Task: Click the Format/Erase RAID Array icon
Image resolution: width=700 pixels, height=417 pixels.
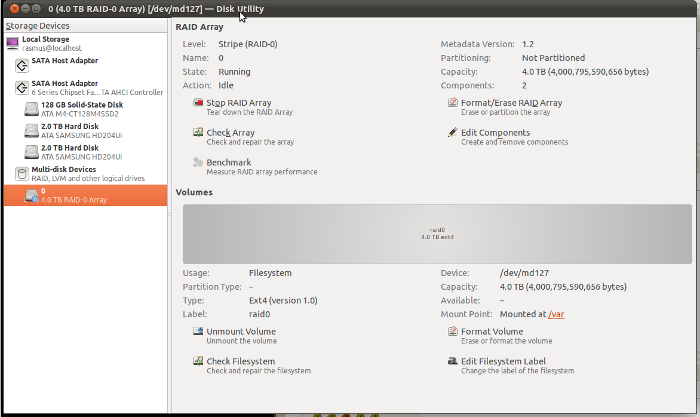Action: click(x=452, y=103)
